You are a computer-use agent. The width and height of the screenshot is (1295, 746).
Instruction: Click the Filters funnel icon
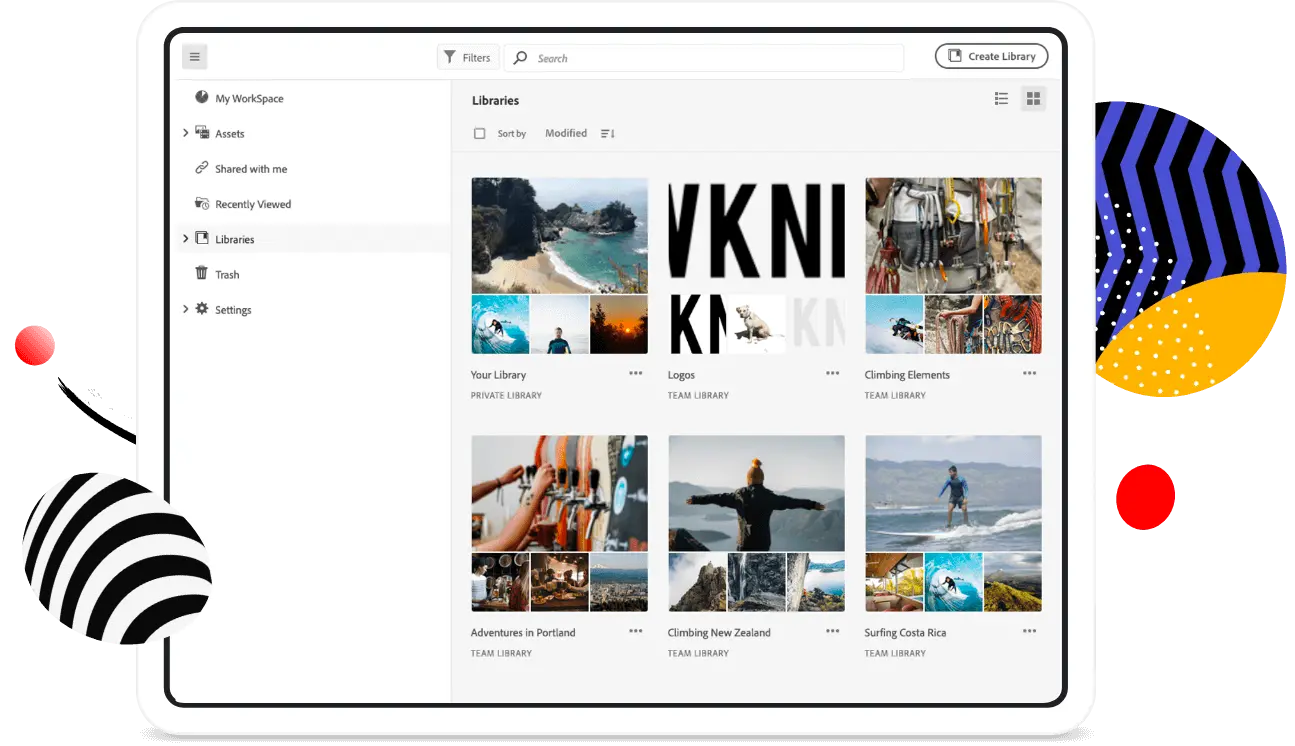coord(451,57)
